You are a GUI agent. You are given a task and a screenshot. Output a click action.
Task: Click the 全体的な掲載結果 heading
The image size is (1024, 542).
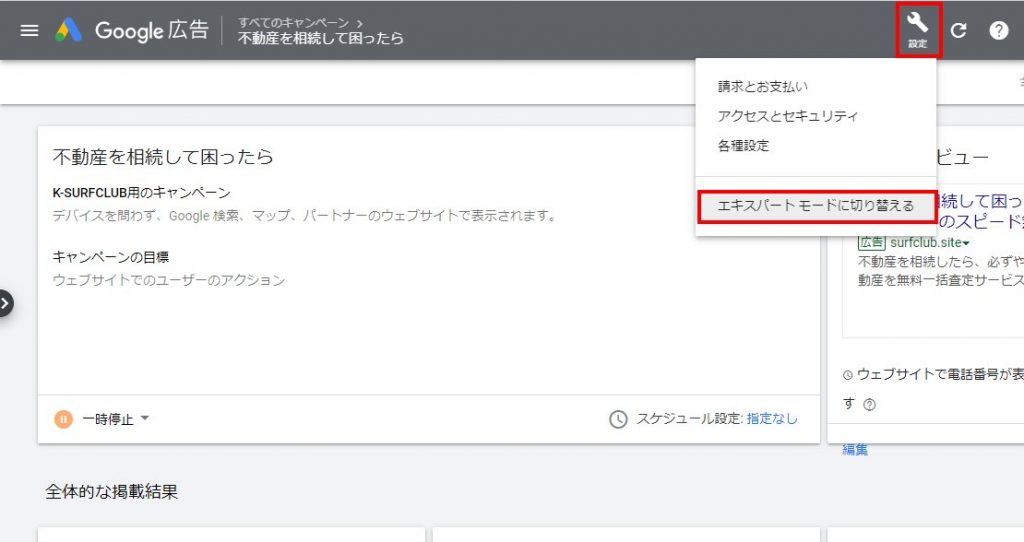pos(112,492)
